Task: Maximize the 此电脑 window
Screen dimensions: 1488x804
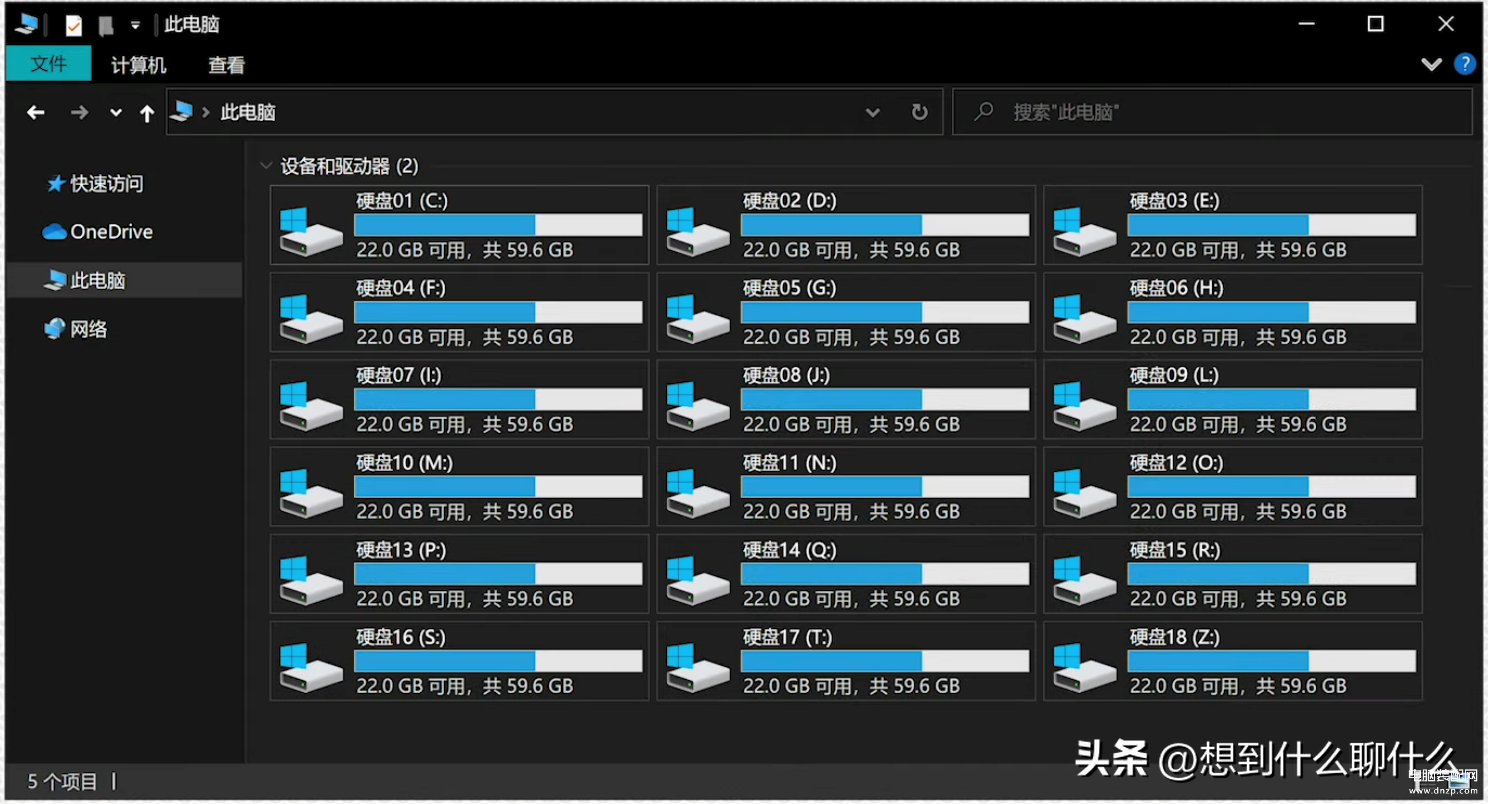Action: pos(1376,24)
